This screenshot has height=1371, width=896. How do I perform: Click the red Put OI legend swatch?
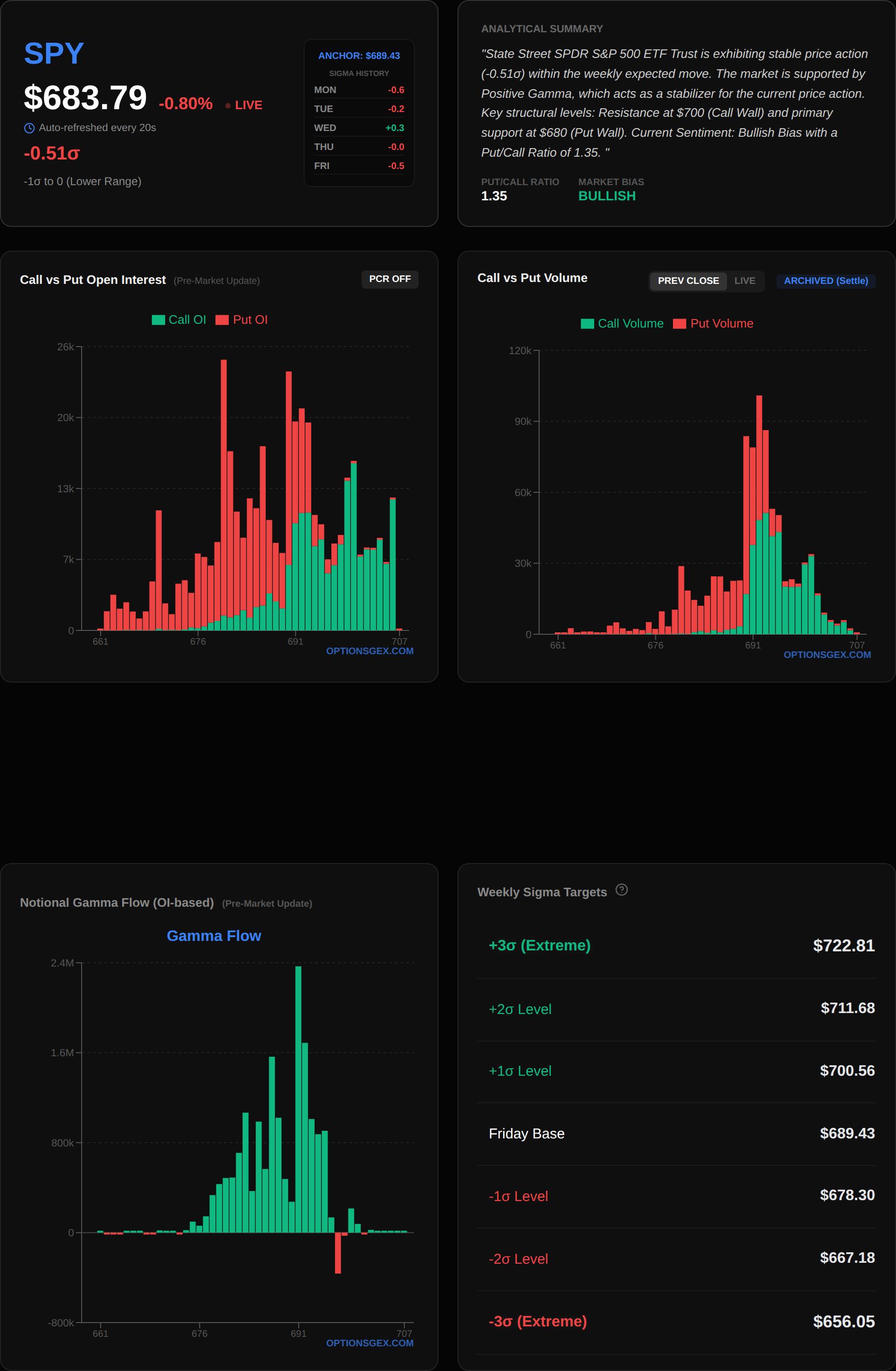(x=222, y=320)
